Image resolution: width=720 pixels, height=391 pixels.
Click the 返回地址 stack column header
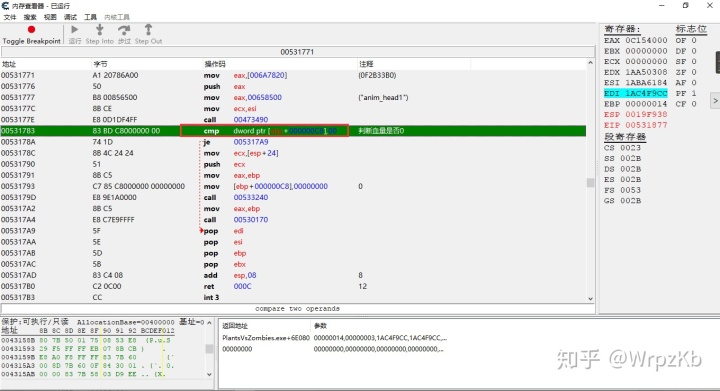tap(235, 326)
